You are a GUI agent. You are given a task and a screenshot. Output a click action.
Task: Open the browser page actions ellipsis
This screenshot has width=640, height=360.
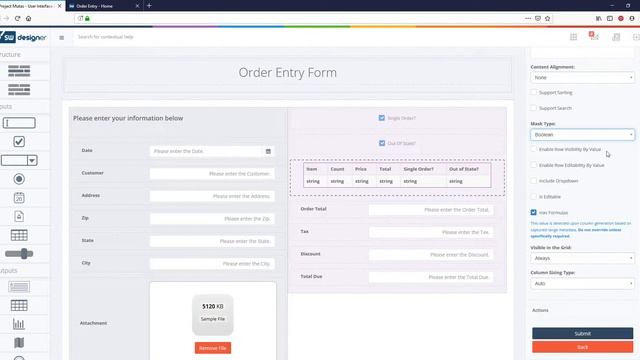(x=528, y=18)
